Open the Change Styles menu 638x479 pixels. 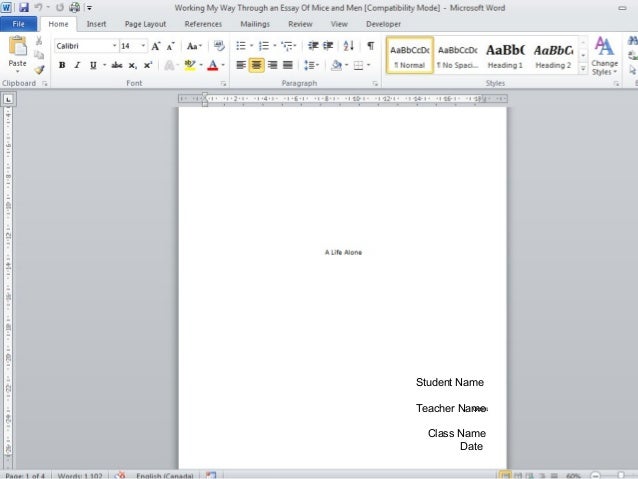(x=604, y=55)
